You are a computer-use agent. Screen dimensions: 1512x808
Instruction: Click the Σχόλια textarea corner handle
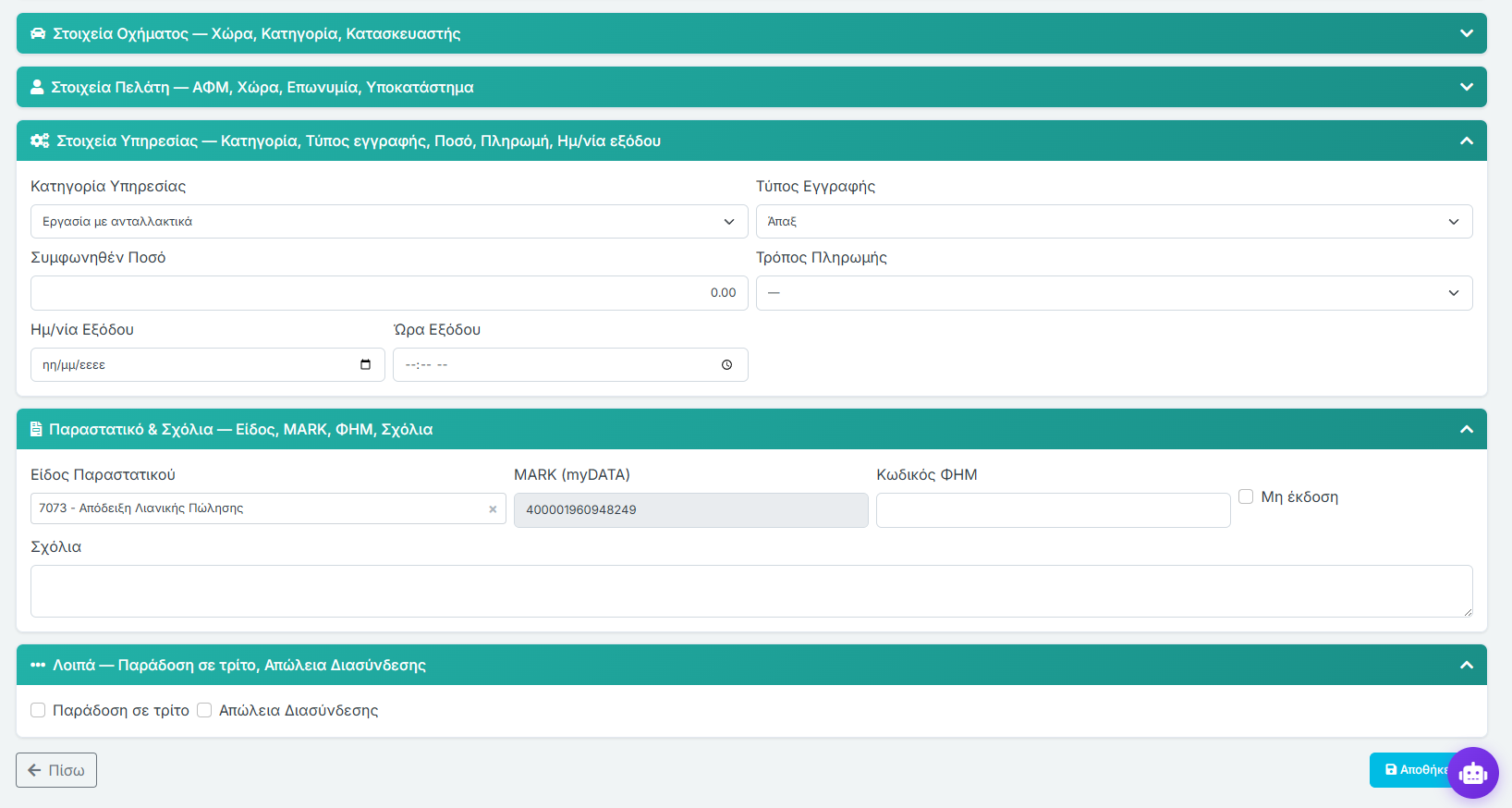[1467, 611]
